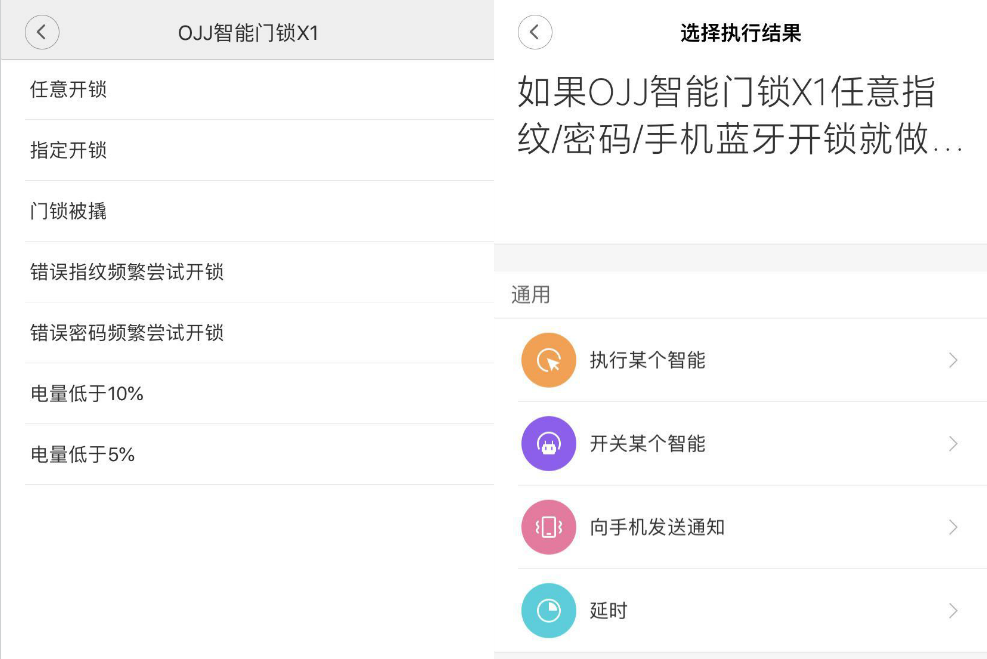Tap the 执行某个智能 label
Image resolution: width=987 pixels, height=659 pixels.
647,360
